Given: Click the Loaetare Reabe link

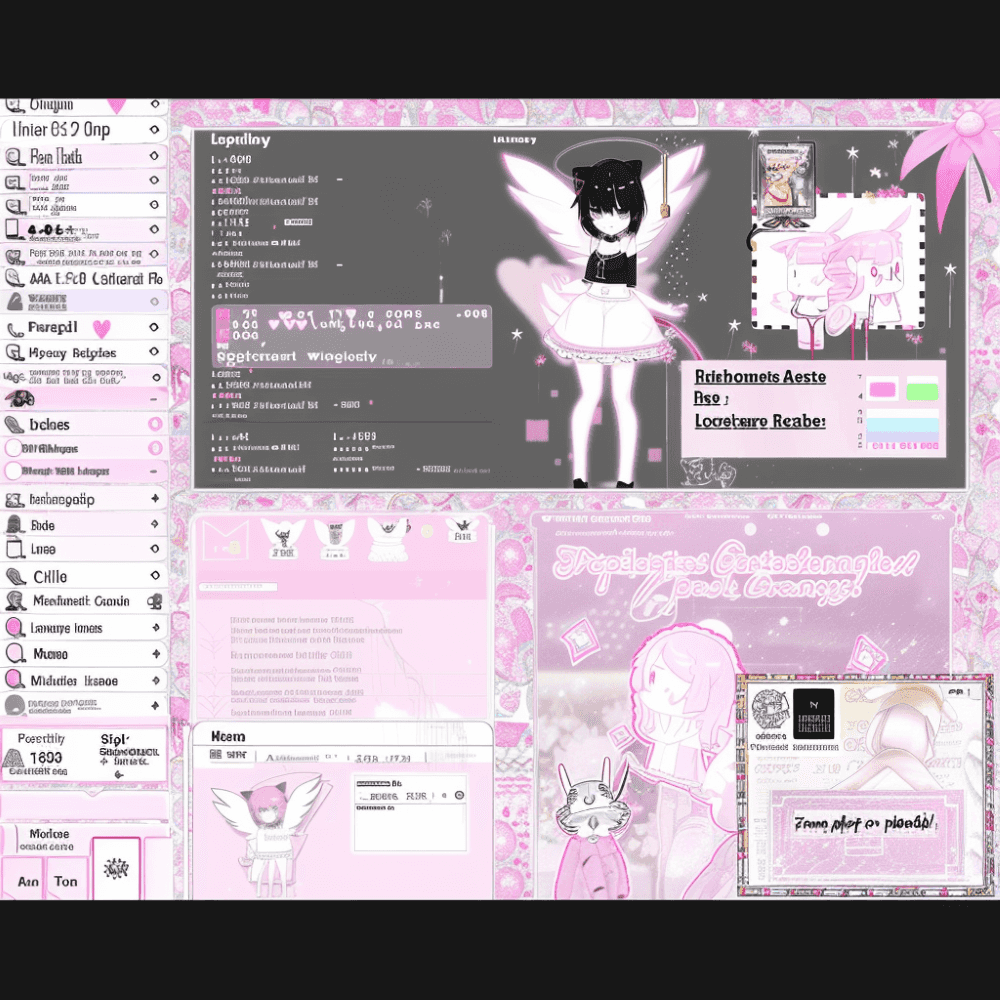Looking at the screenshot, I should pos(760,421).
